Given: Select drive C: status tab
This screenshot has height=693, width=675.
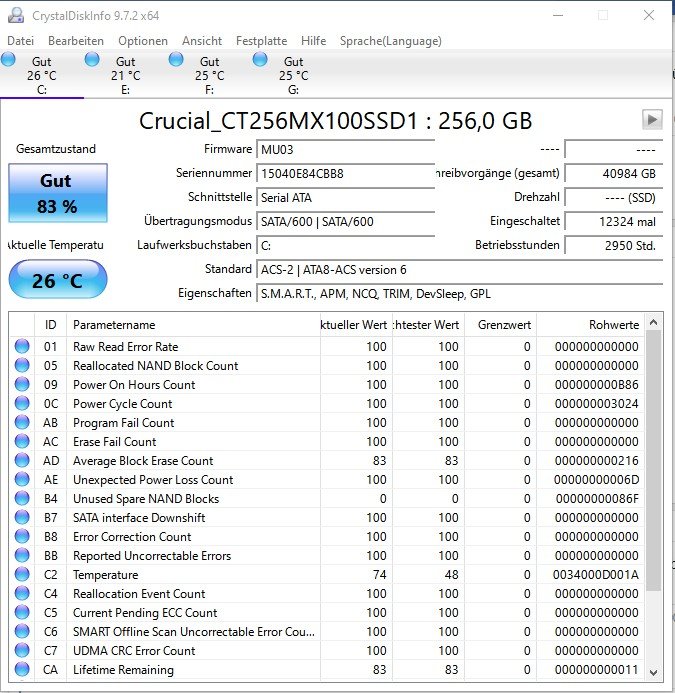Looking at the screenshot, I should (42, 74).
